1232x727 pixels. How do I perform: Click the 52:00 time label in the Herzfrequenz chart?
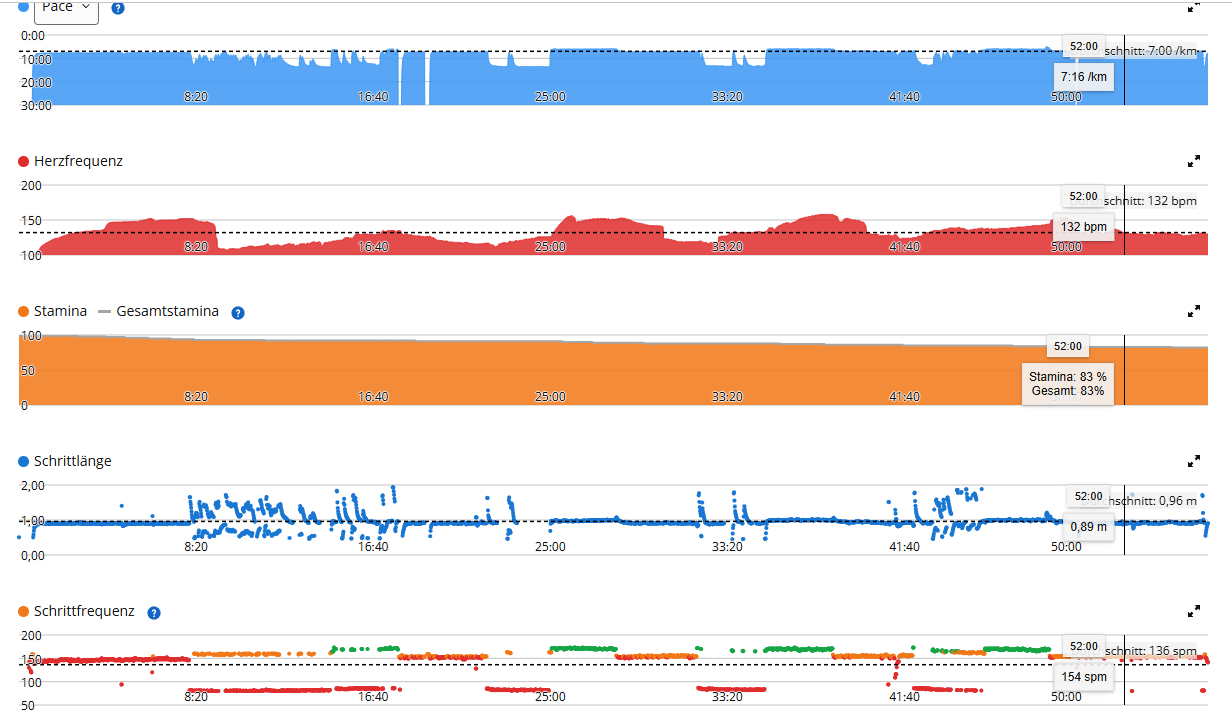1084,196
